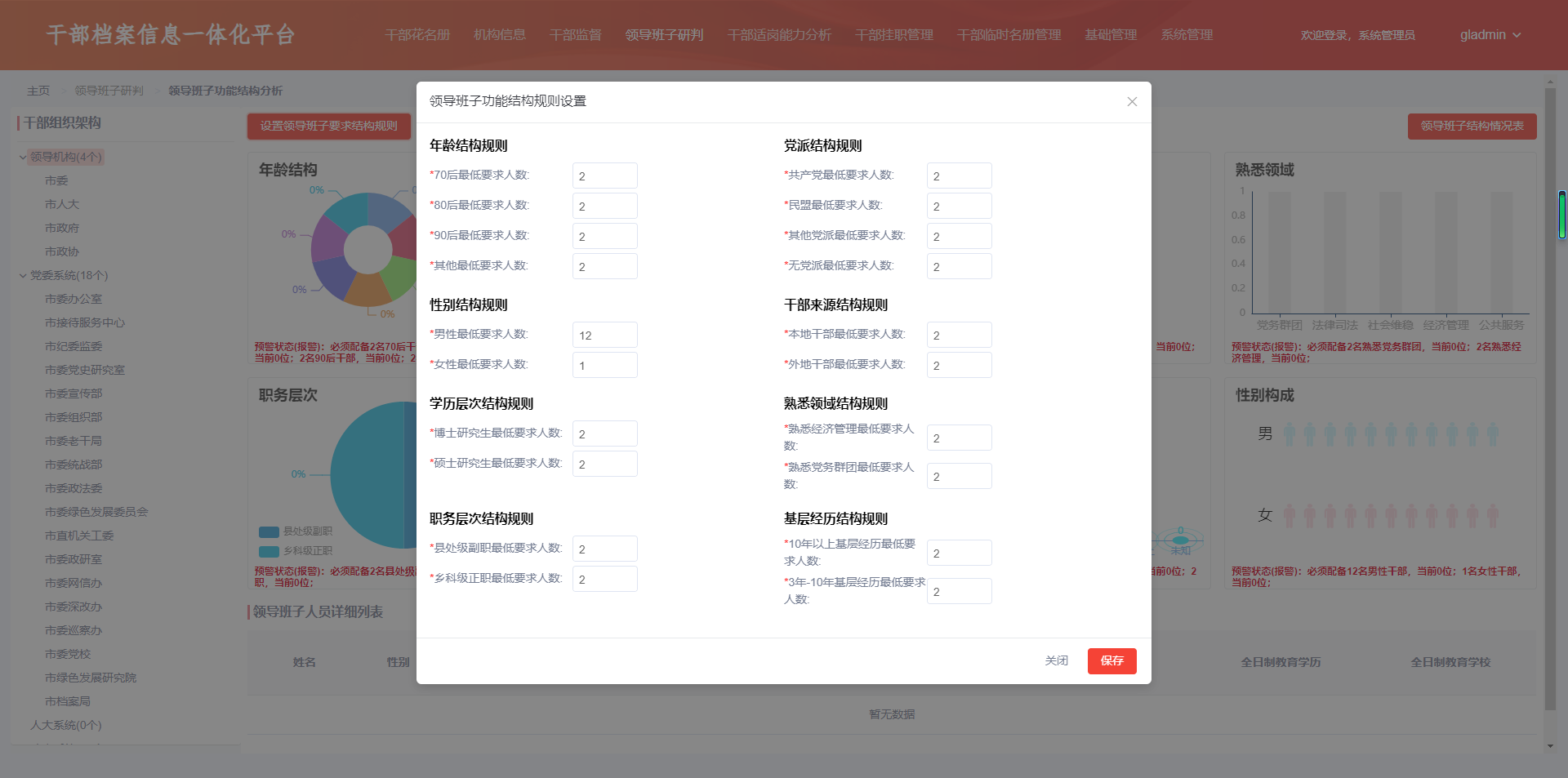The width and height of the screenshot is (1568, 778).
Task: Open the 干部花名册 menu
Action: 417,35
